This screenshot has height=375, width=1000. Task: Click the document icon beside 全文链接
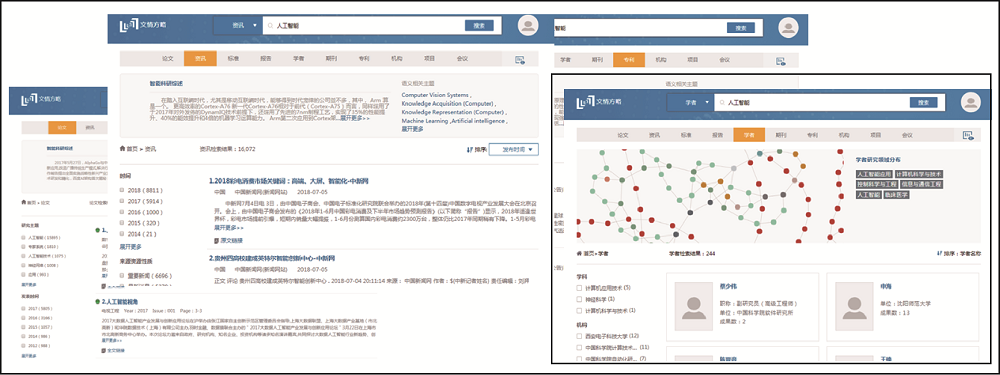click(104, 350)
